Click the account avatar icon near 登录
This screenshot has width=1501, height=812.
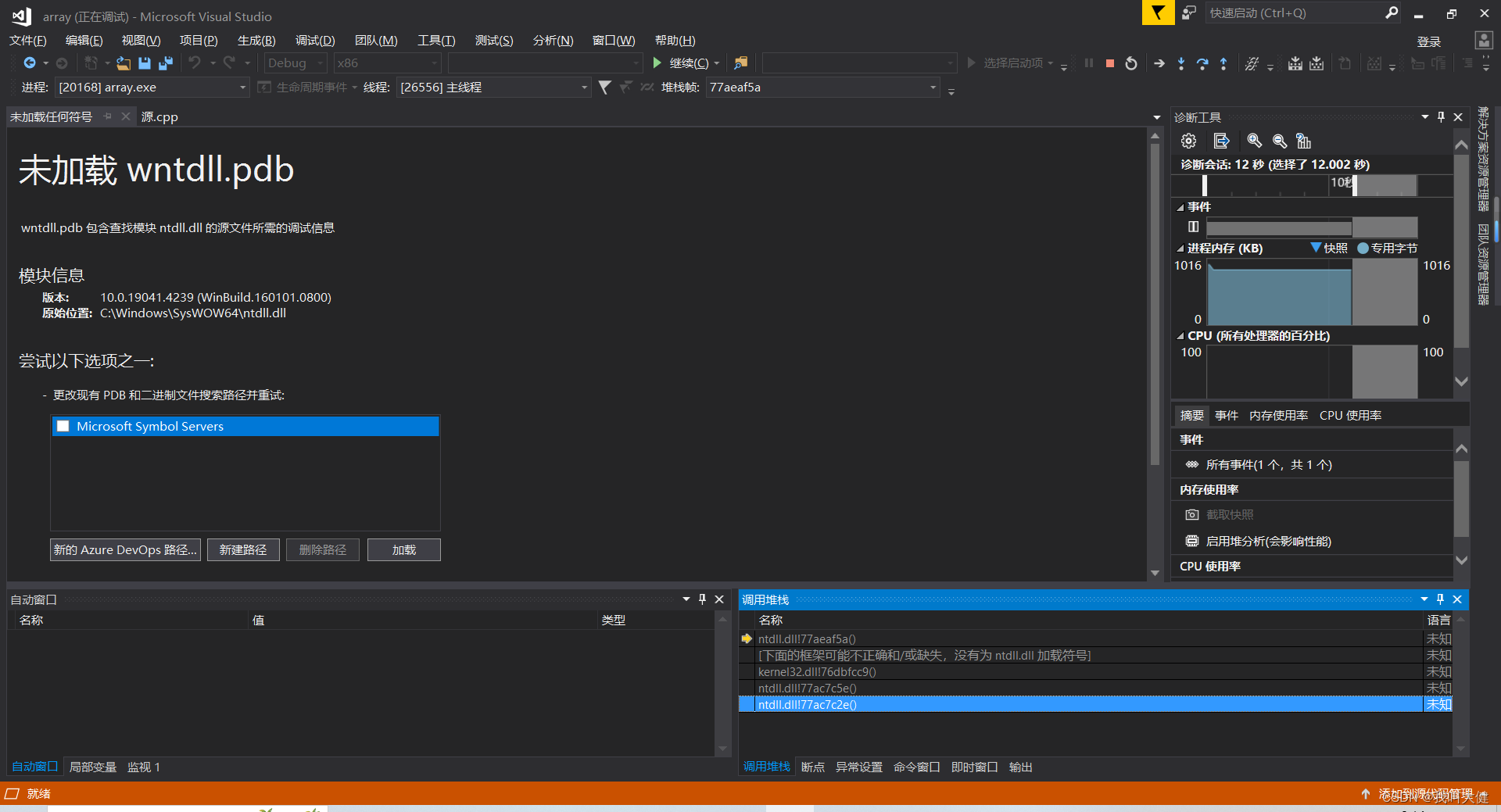(x=1483, y=41)
